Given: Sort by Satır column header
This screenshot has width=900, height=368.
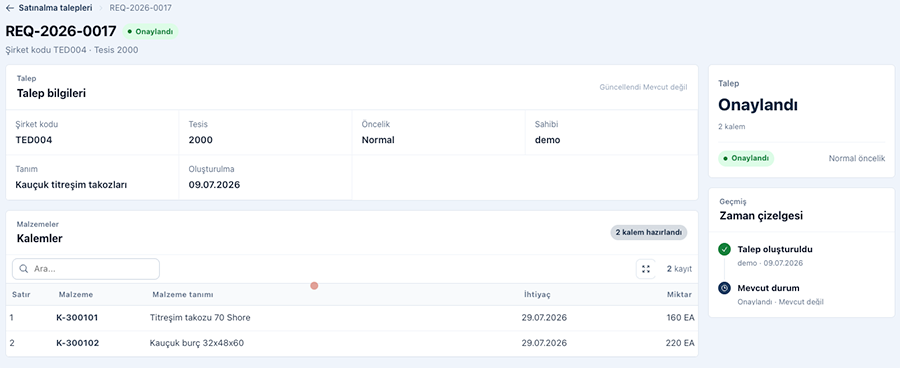Looking at the screenshot, I should coord(21,295).
